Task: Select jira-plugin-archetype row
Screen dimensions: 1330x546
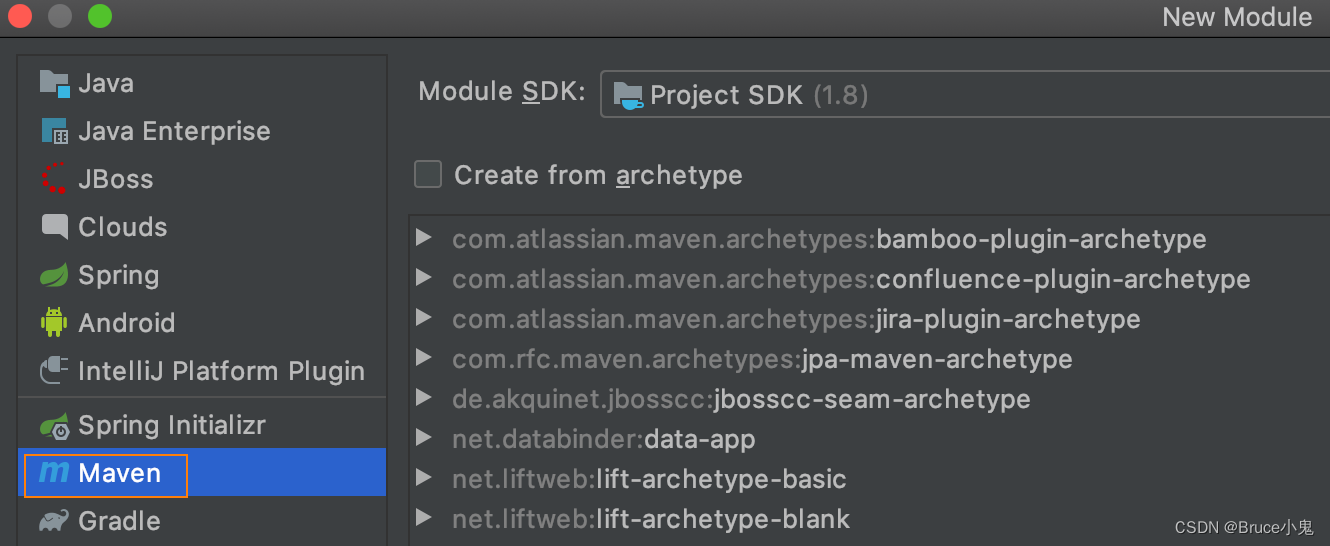Action: coord(869,319)
